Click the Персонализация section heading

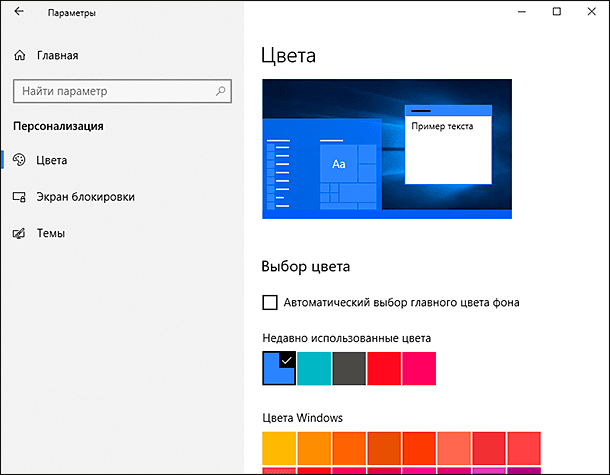point(58,126)
